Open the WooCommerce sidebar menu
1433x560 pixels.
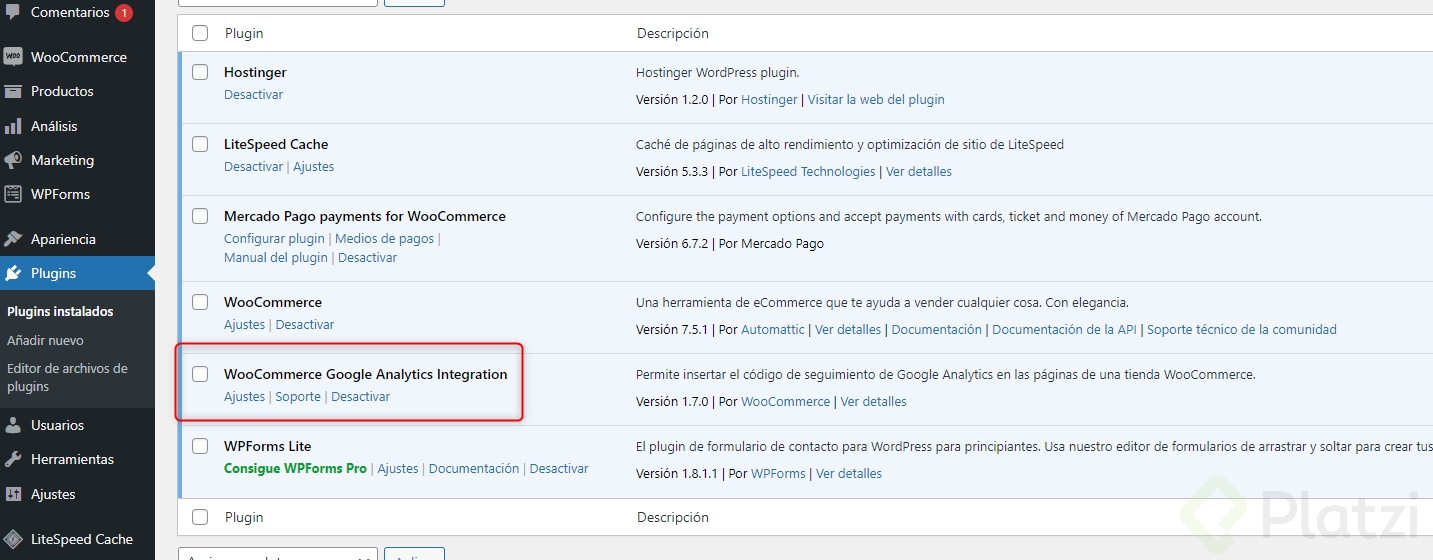coord(77,57)
